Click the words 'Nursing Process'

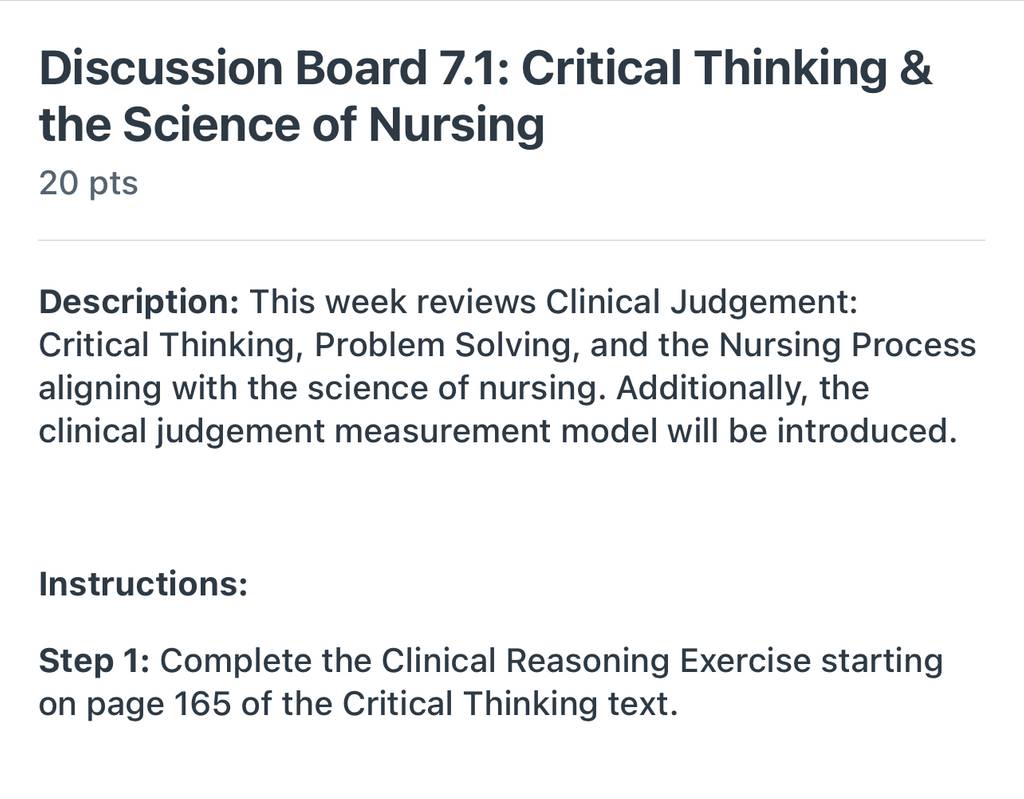click(x=847, y=345)
